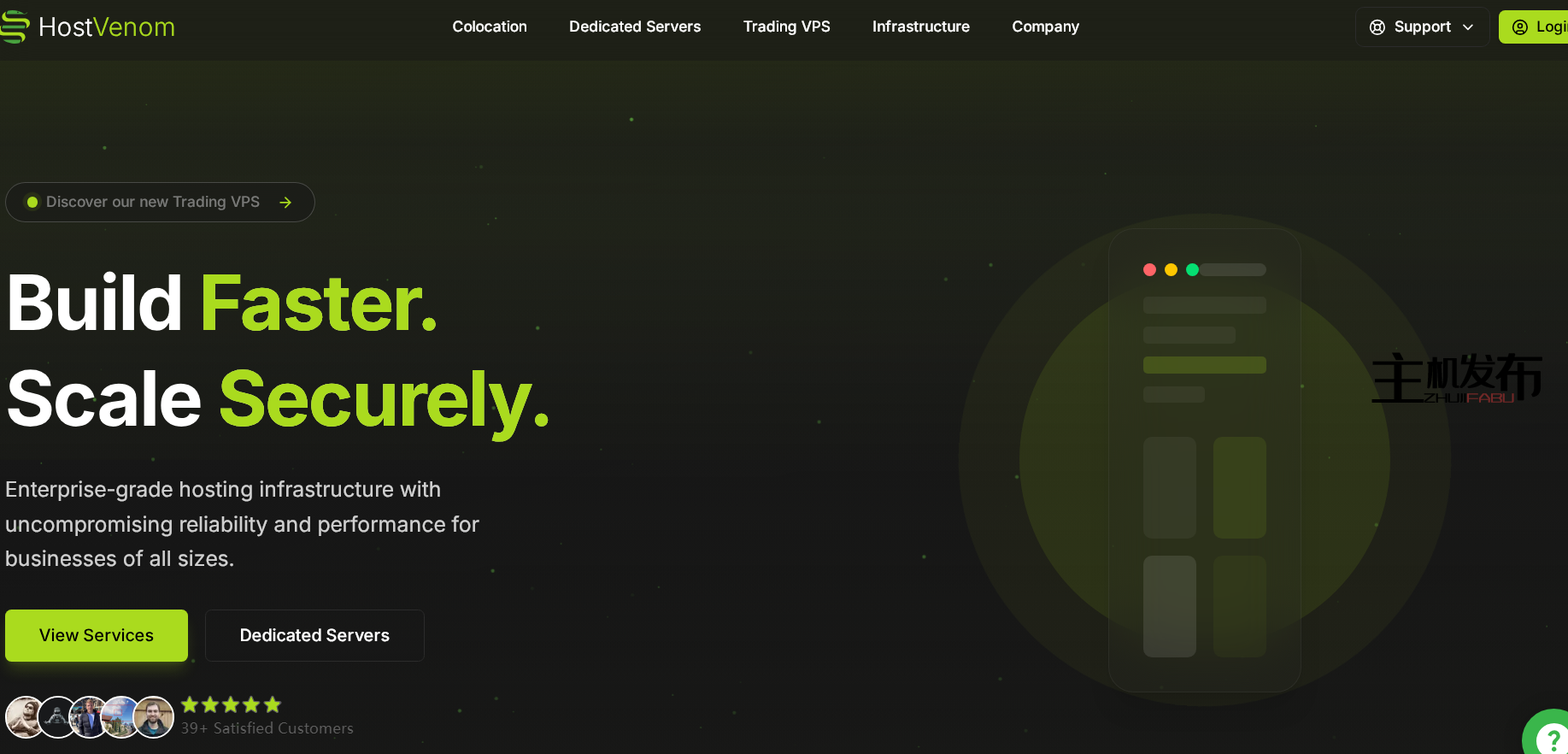The width and height of the screenshot is (1568, 754).
Task: Expand the Support dropdown chevron
Action: (1468, 27)
